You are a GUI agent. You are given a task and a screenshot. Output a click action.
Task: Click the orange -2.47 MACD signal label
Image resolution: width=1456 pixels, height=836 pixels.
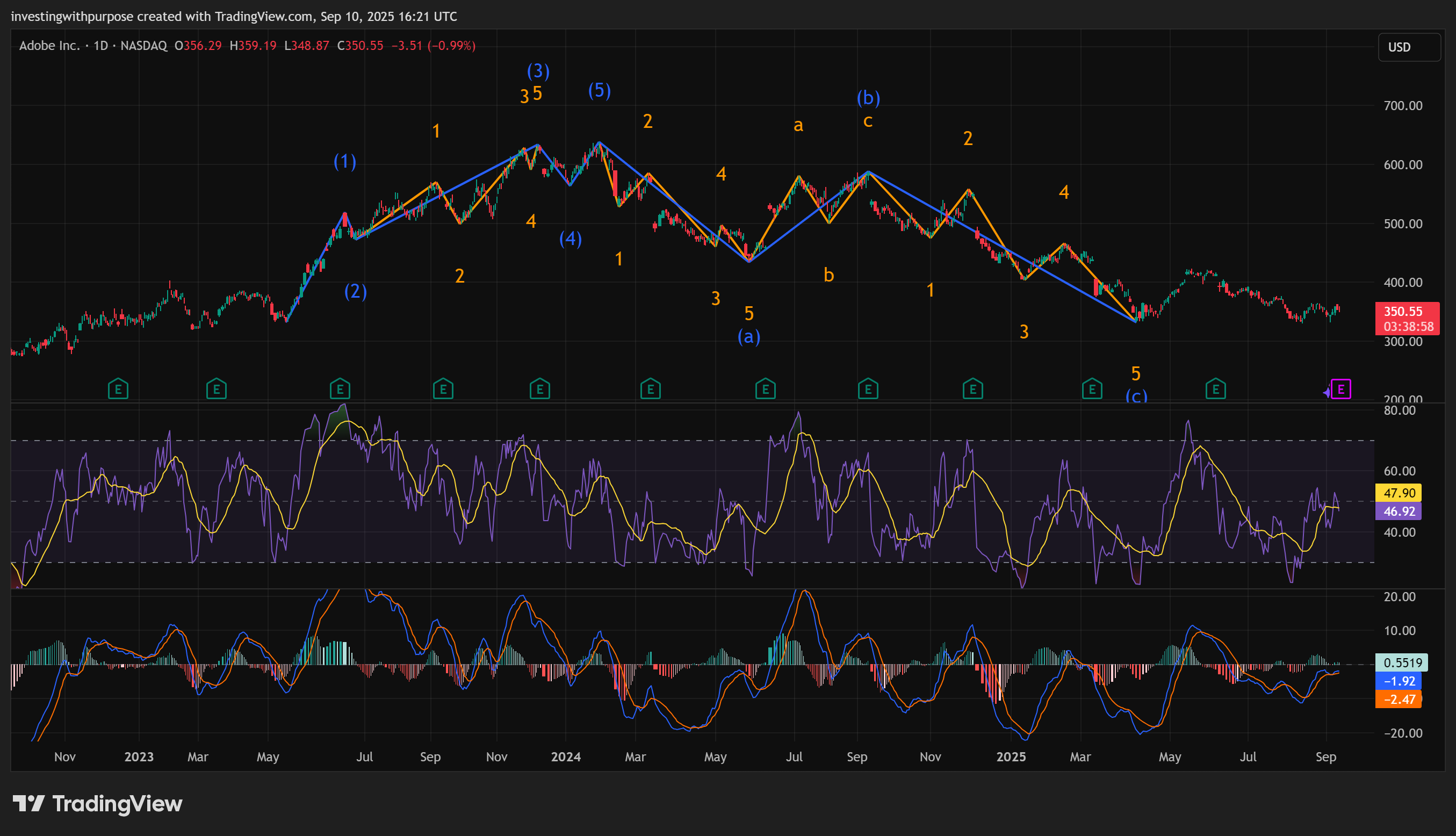[1398, 699]
